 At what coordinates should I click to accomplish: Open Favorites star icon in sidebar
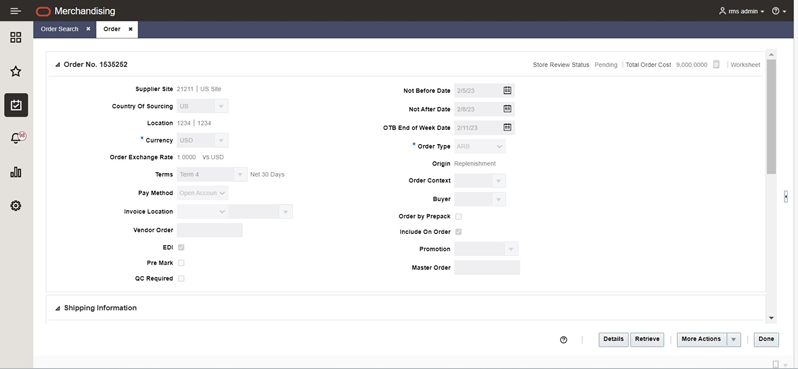point(16,71)
